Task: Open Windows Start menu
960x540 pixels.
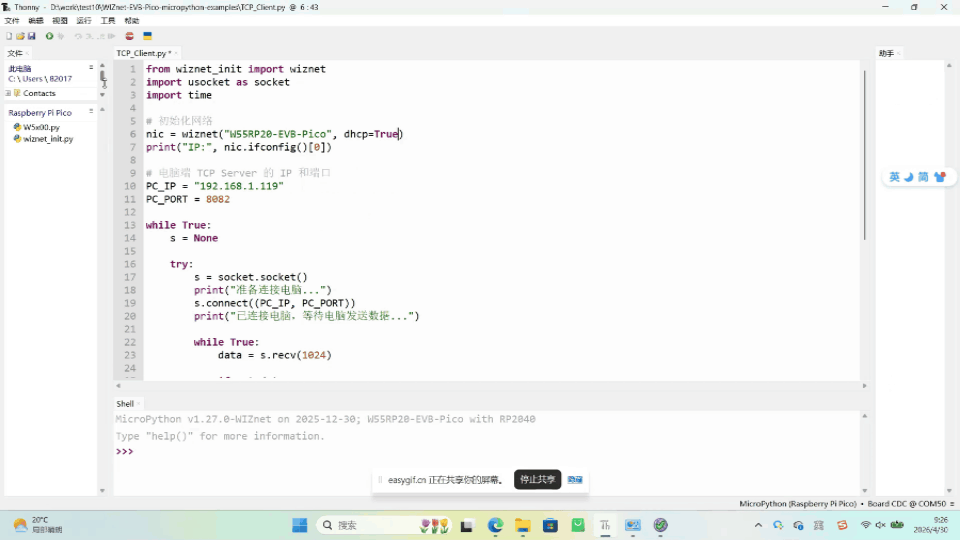Action: [299, 525]
